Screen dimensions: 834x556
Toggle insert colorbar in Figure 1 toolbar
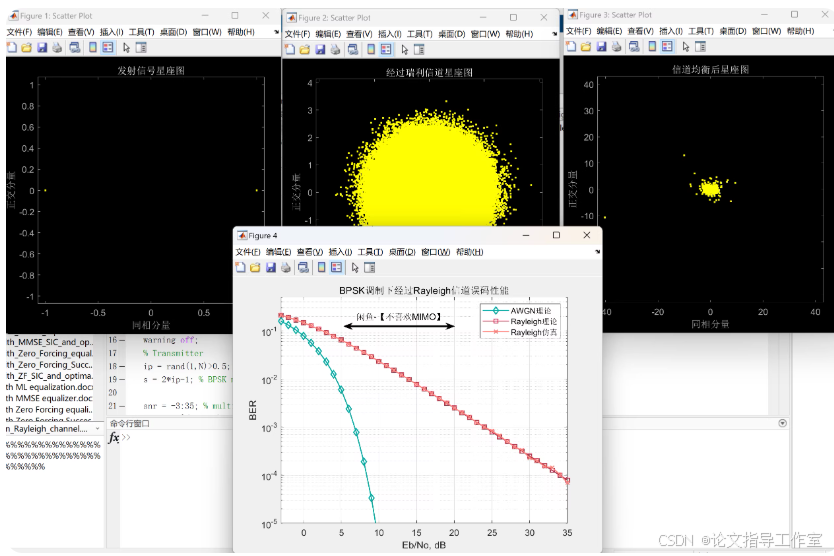point(93,48)
